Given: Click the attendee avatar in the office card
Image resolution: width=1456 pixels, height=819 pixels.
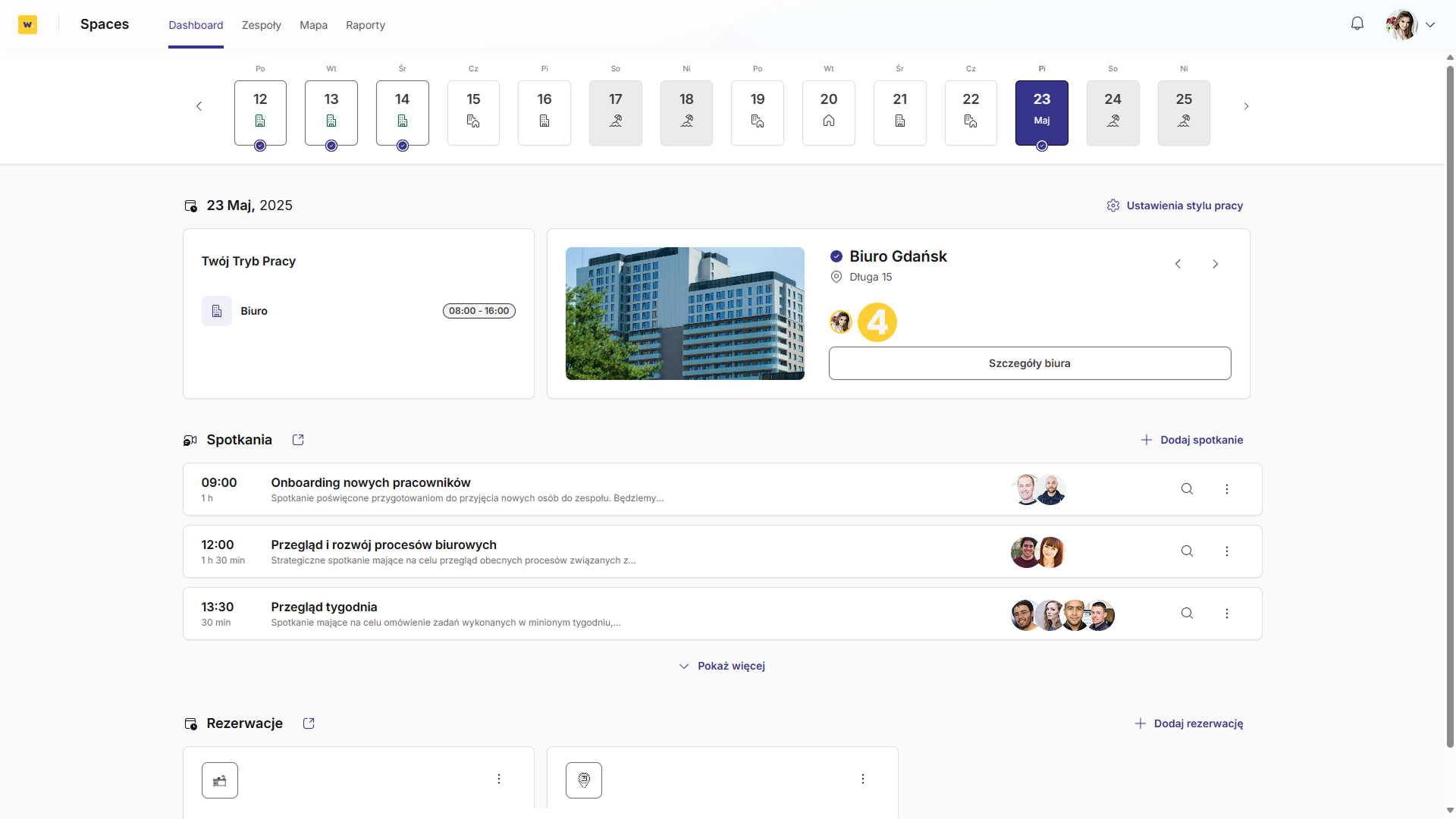Looking at the screenshot, I should tap(840, 322).
